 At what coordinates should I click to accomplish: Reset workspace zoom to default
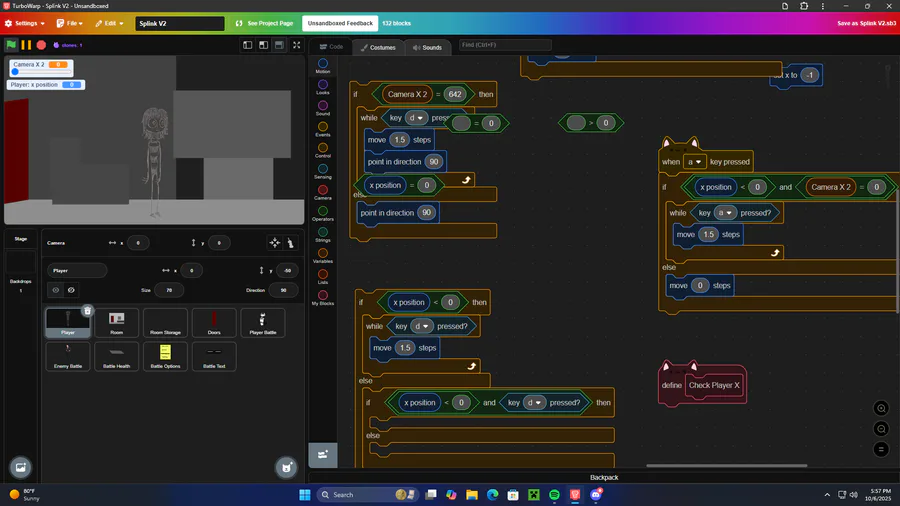pos(880,449)
